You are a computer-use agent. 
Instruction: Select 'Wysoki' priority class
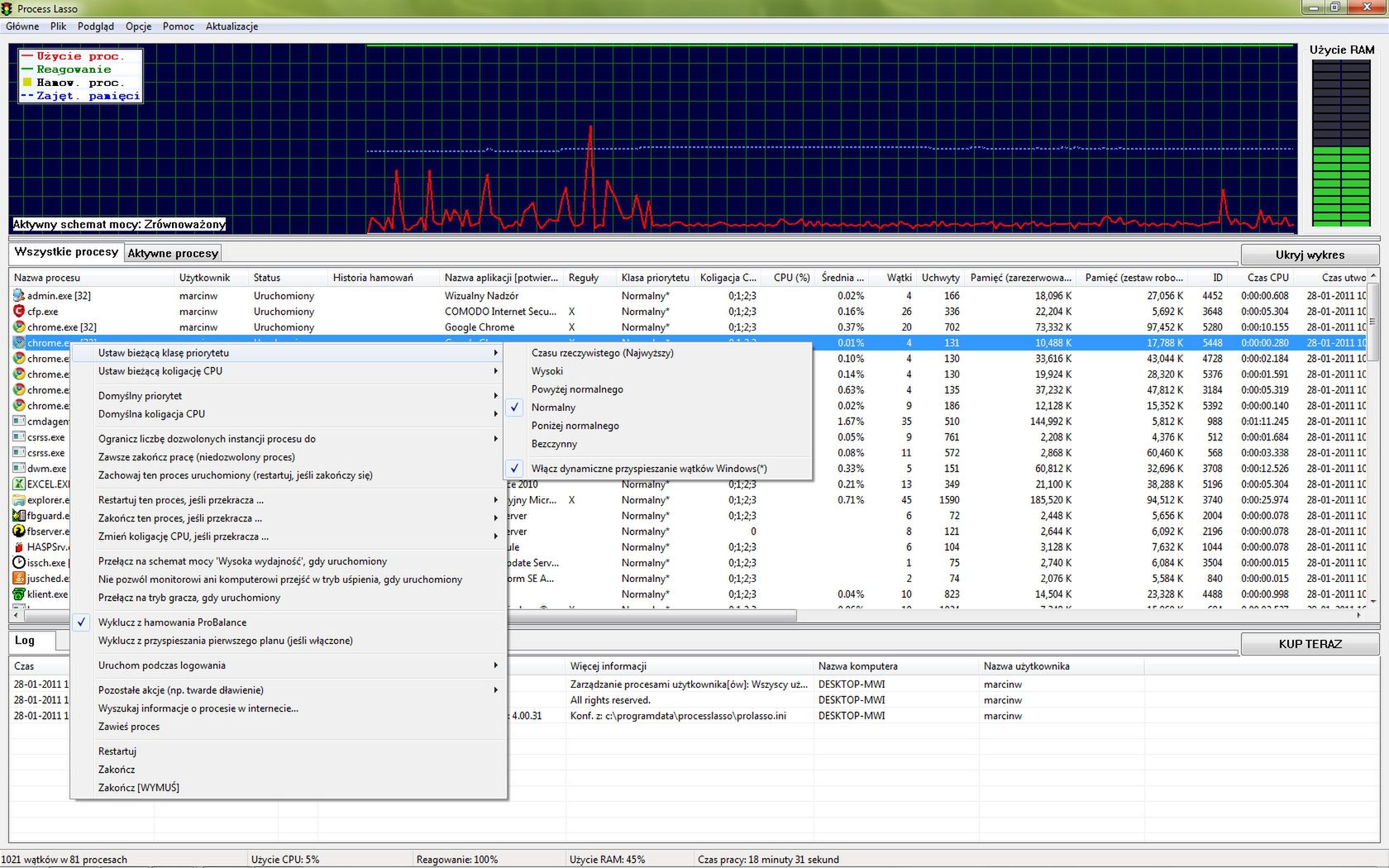[x=658, y=371]
